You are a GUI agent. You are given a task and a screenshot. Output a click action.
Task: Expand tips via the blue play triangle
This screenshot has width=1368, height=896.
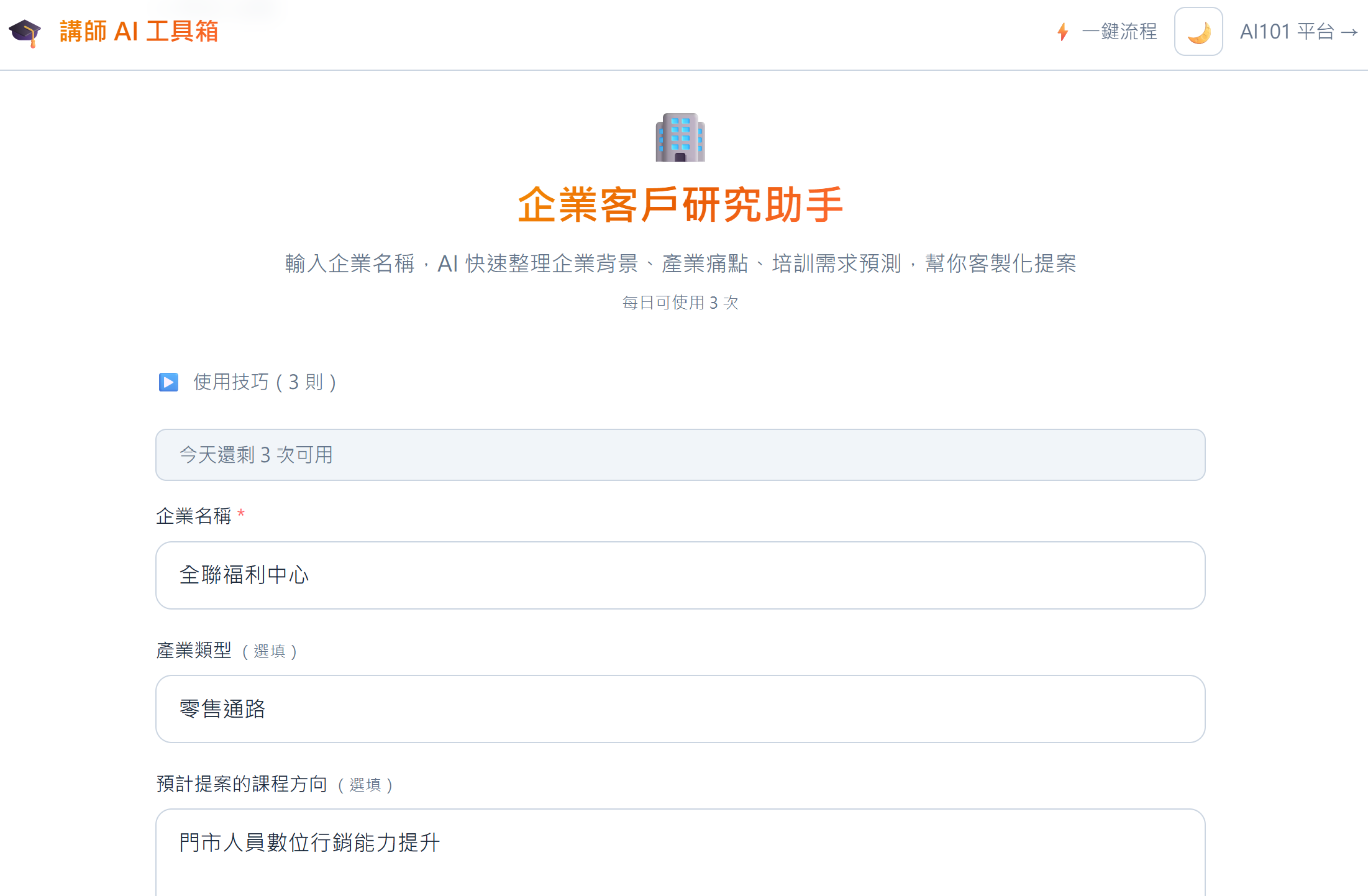pos(168,382)
